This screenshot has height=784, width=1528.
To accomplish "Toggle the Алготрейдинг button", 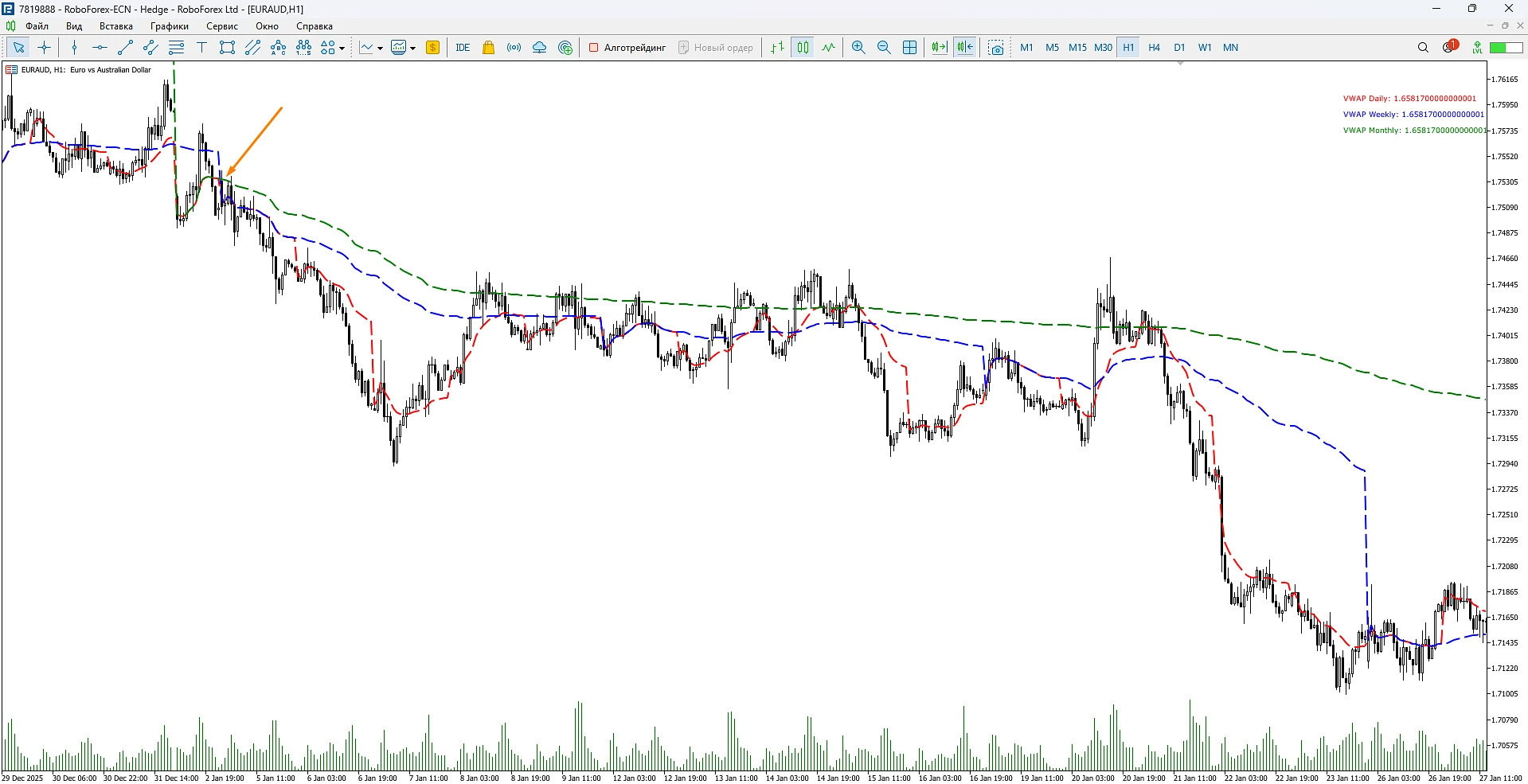I will 627,48.
